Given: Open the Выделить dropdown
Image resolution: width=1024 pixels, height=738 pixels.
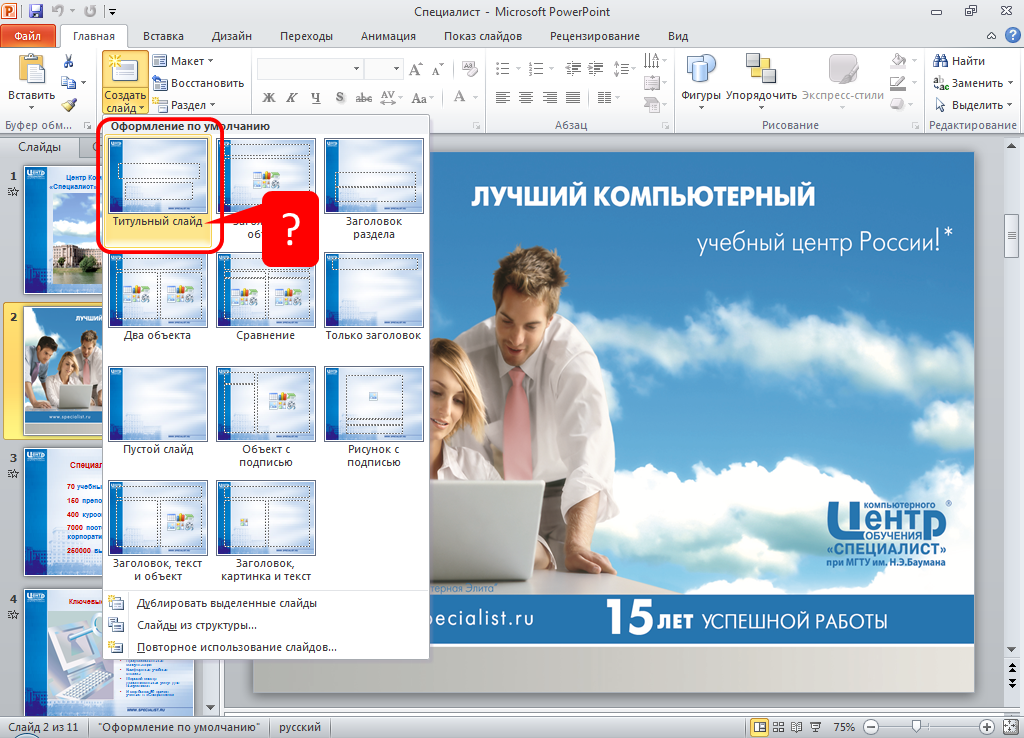Looking at the screenshot, I should 973,104.
